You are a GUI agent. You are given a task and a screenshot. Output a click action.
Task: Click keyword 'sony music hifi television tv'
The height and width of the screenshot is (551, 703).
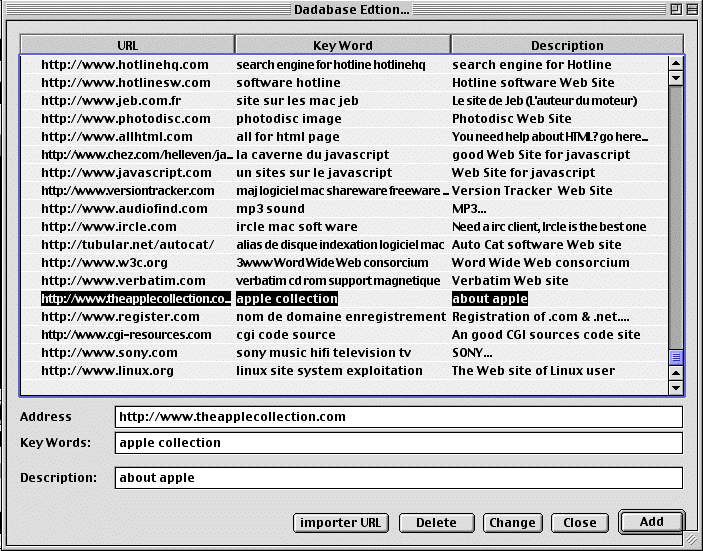(x=324, y=353)
